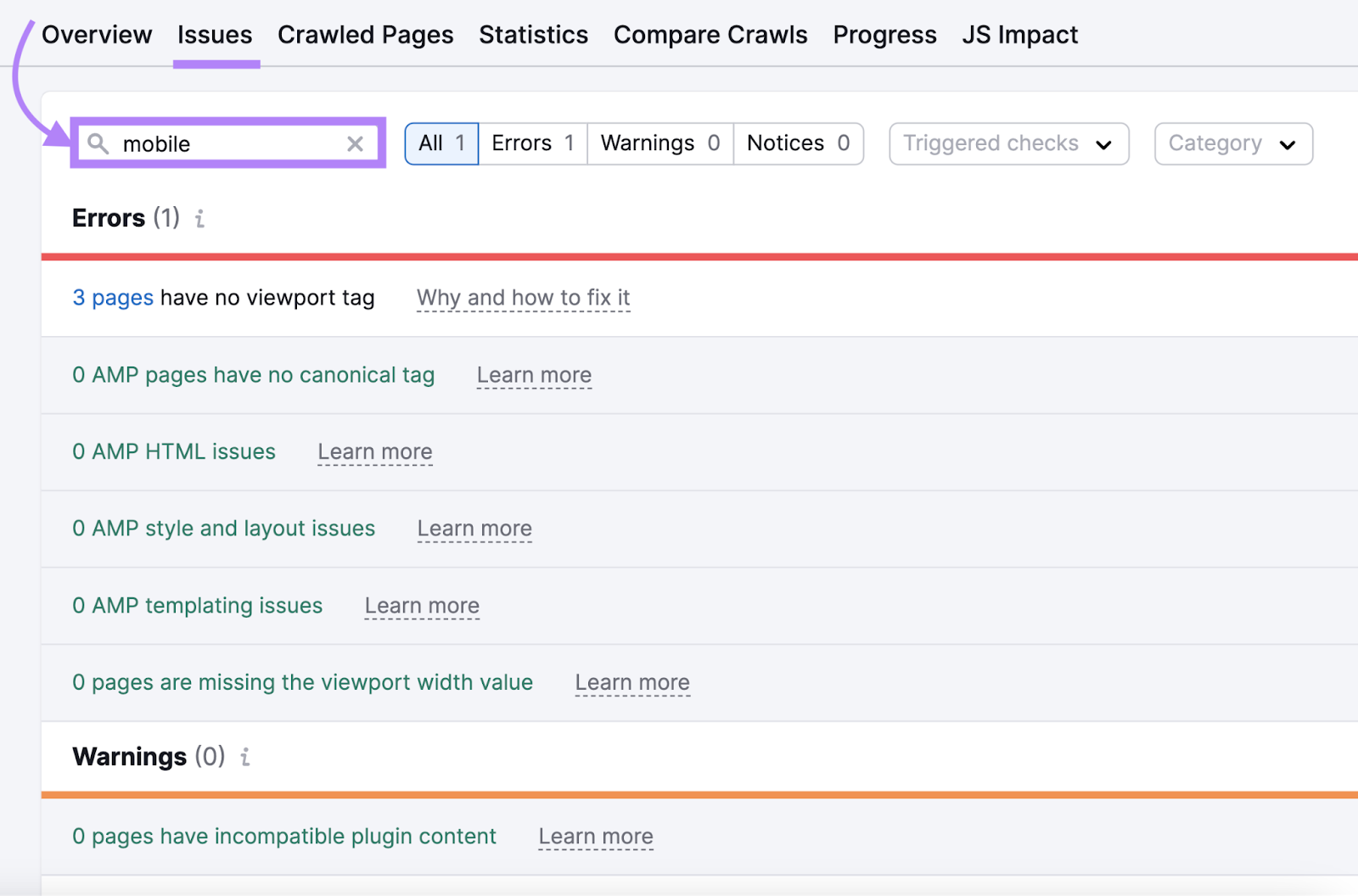Clear the 'mobile' search using the X icon
Image resolution: width=1358 pixels, height=896 pixels.
coord(355,143)
